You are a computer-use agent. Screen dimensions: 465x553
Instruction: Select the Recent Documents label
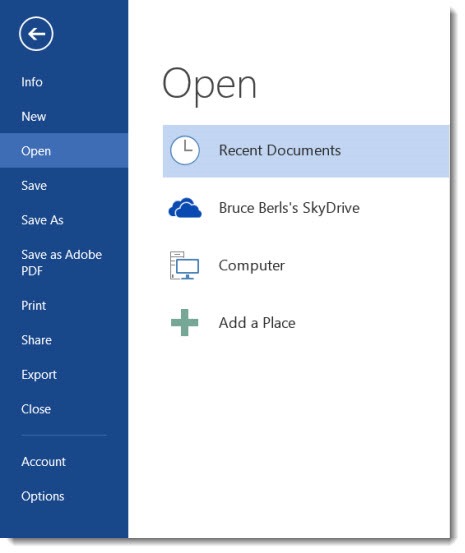click(x=280, y=151)
